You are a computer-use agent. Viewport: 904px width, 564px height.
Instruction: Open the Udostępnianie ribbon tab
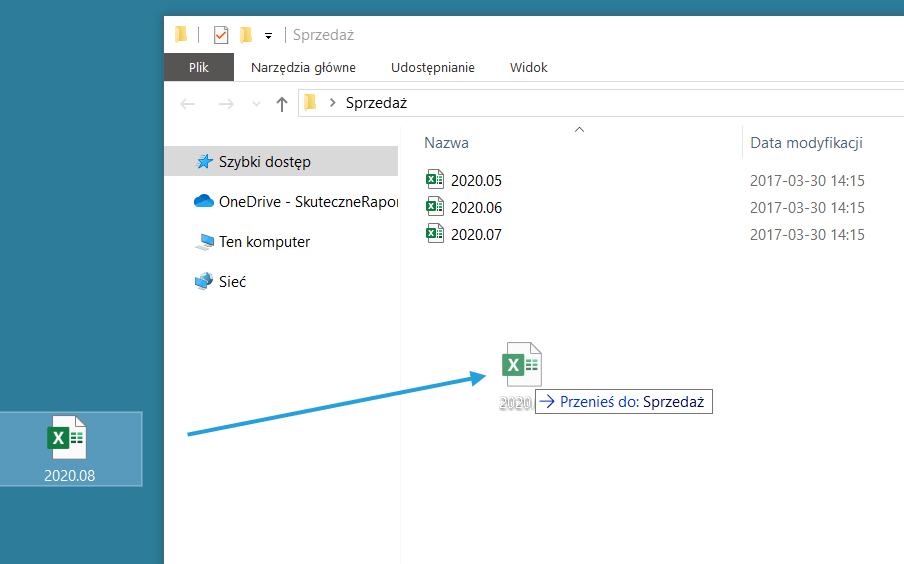433,67
